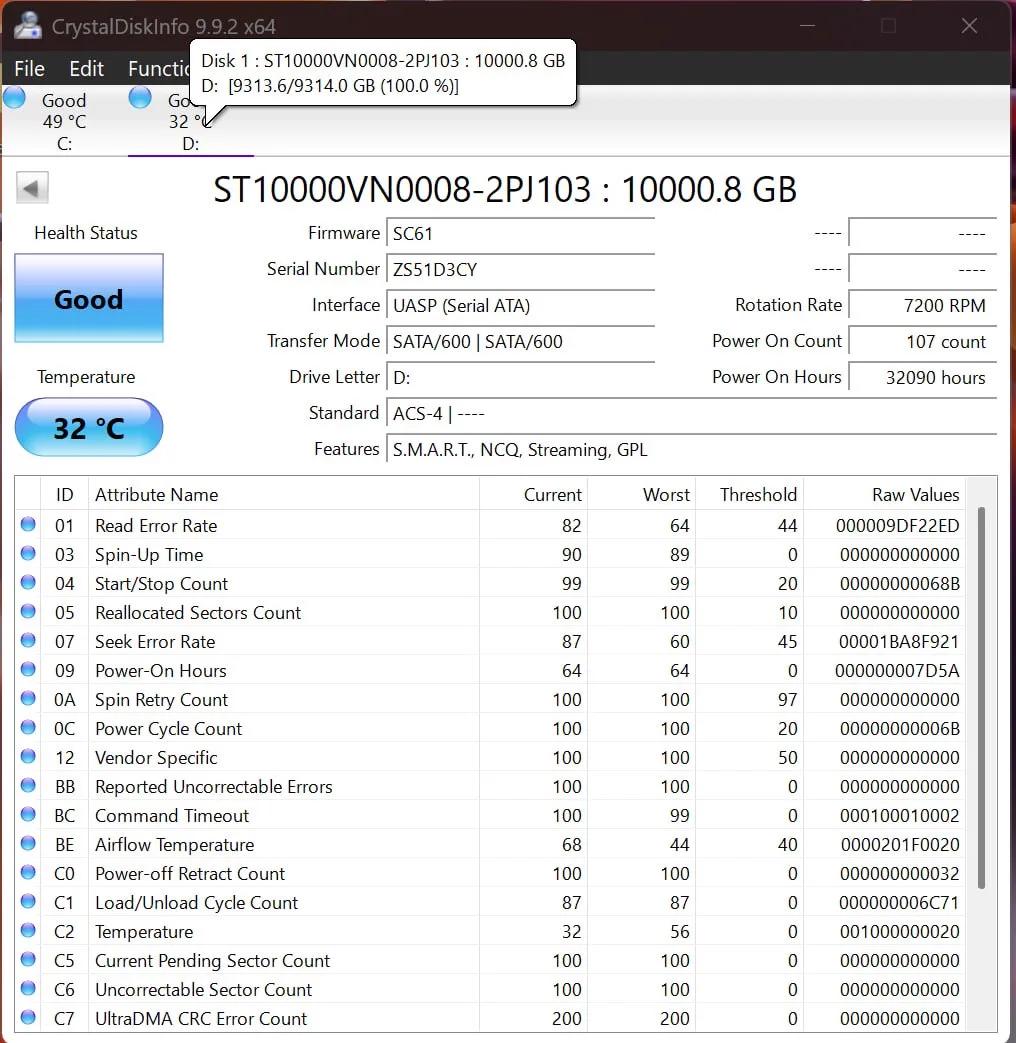The height and width of the screenshot is (1043, 1016).
Task: Click status dot for Spin-Up Time row
Action: tap(28, 553)
